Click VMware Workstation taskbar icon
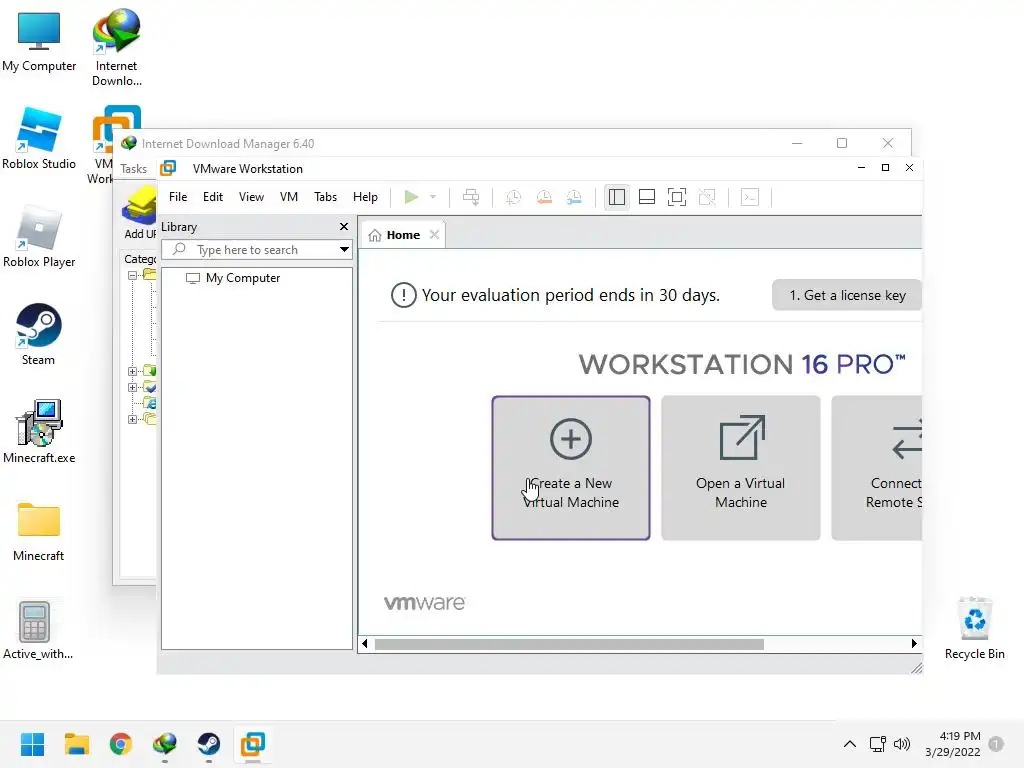The height and width of the screenshot is (768, 1024). point(253,744)
